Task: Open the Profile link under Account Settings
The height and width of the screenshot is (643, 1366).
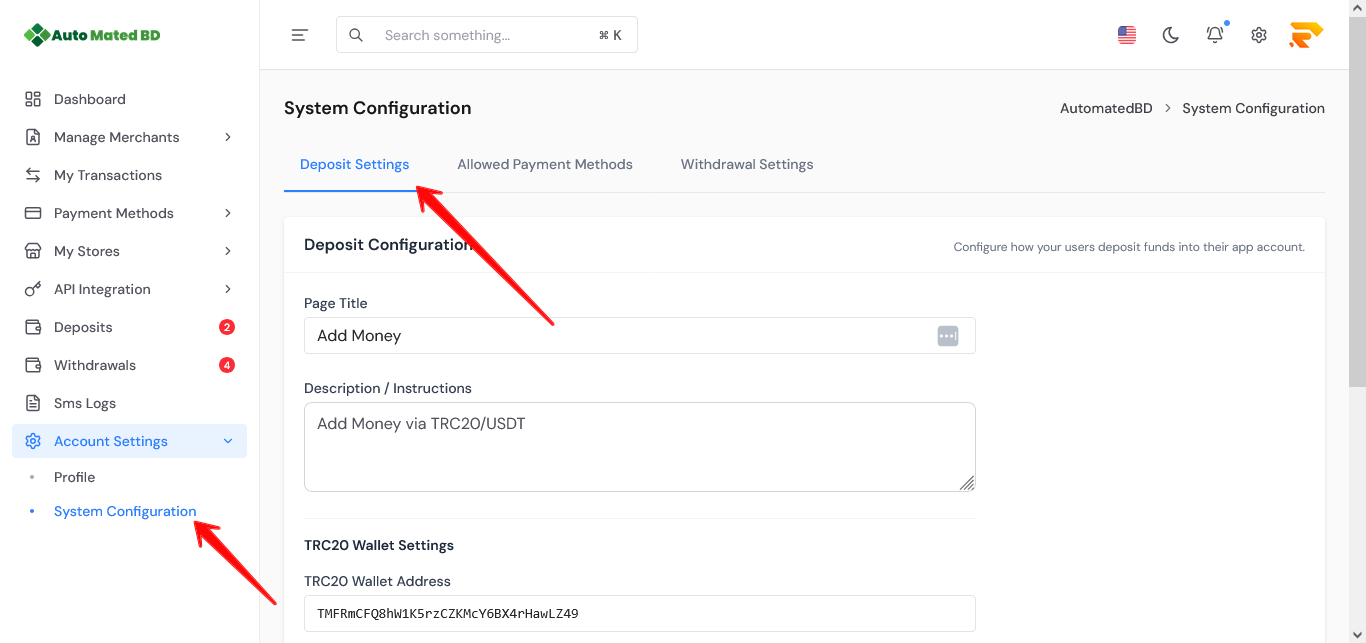Action: [75, 477]
